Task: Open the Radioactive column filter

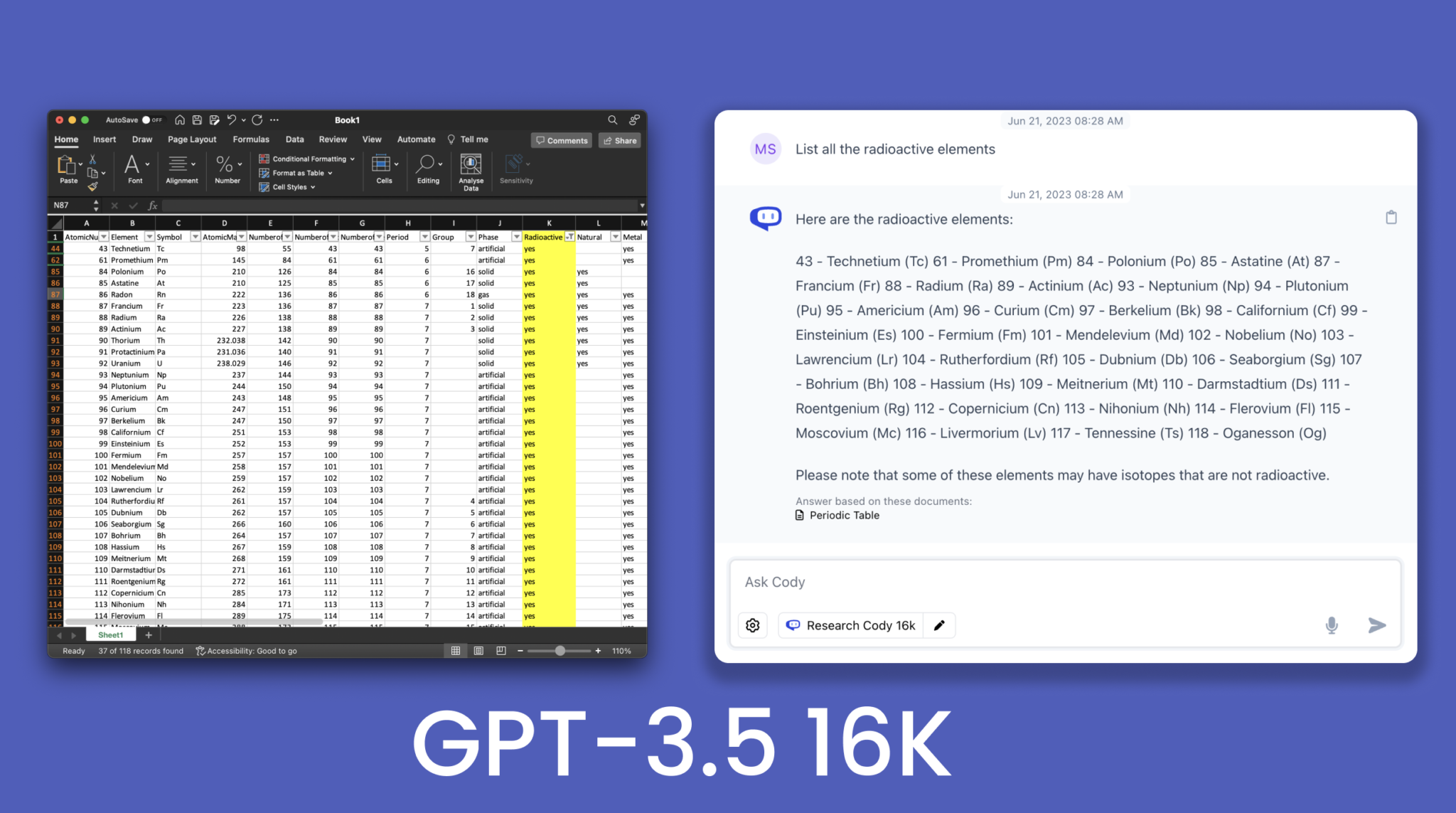Action: [569, 236]
